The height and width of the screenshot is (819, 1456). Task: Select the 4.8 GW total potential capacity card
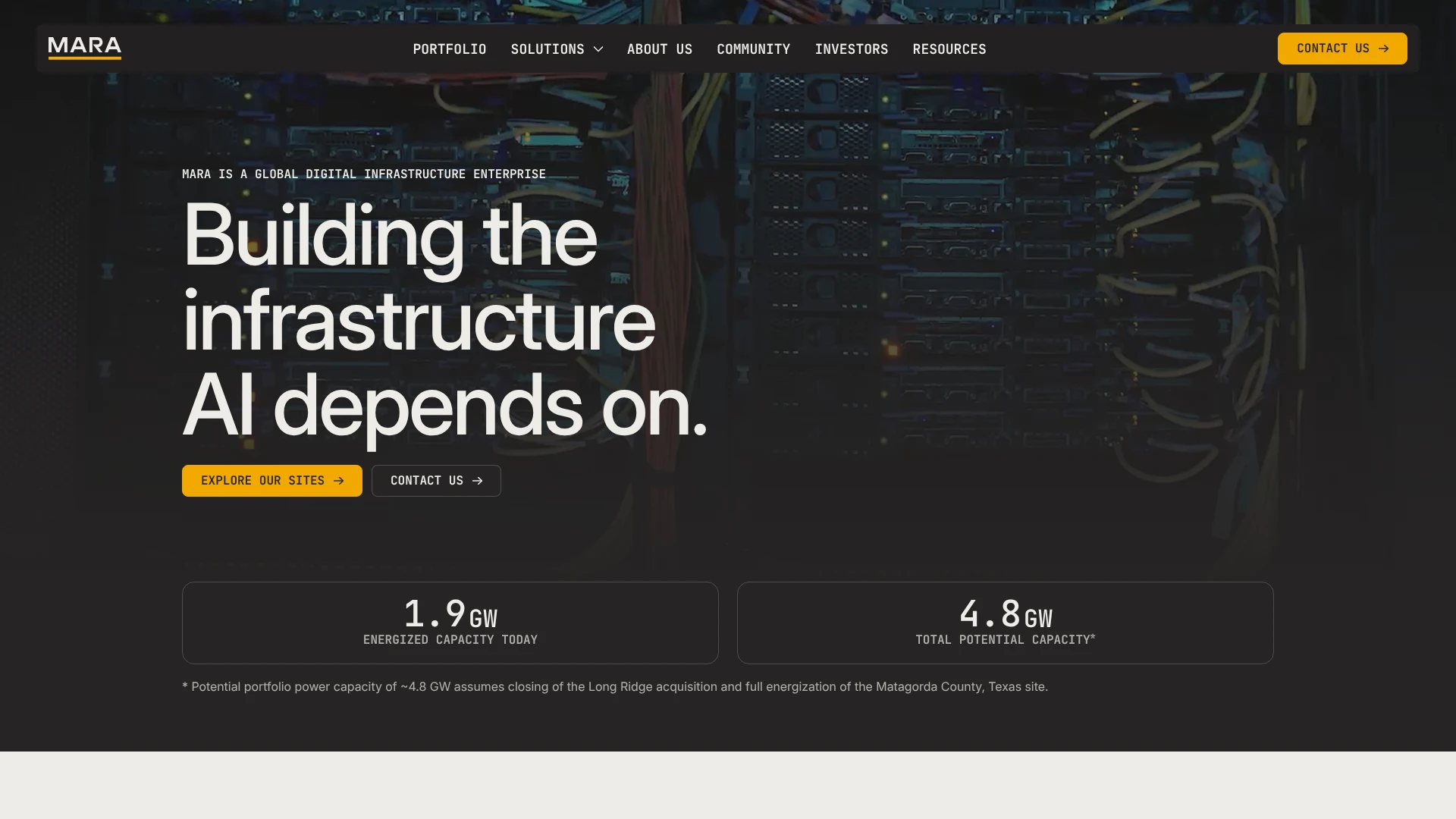pos(1006,623)
